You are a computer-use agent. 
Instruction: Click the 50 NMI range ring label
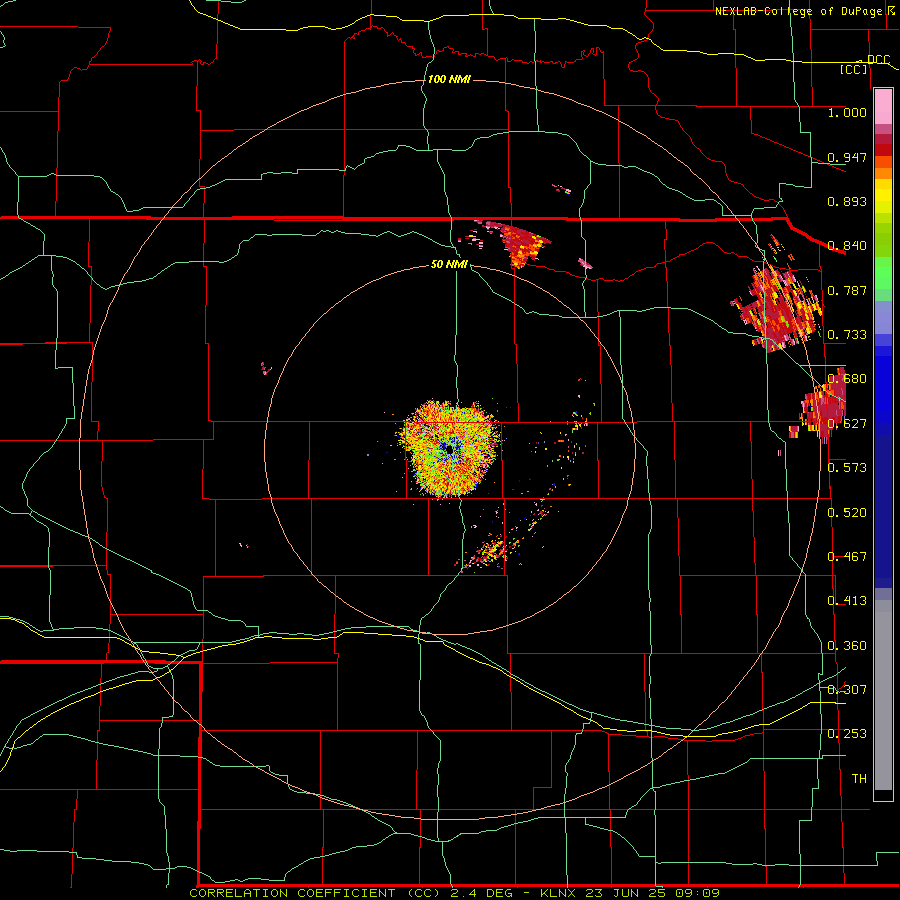pos(449,264)
